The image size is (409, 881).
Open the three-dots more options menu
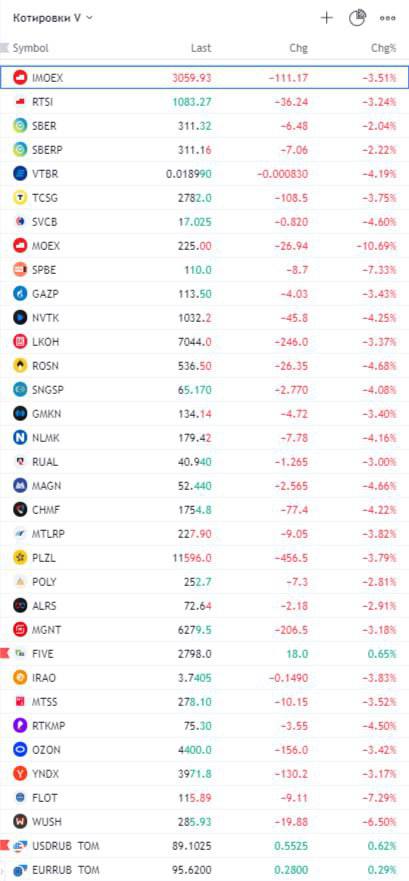point(388,18)
